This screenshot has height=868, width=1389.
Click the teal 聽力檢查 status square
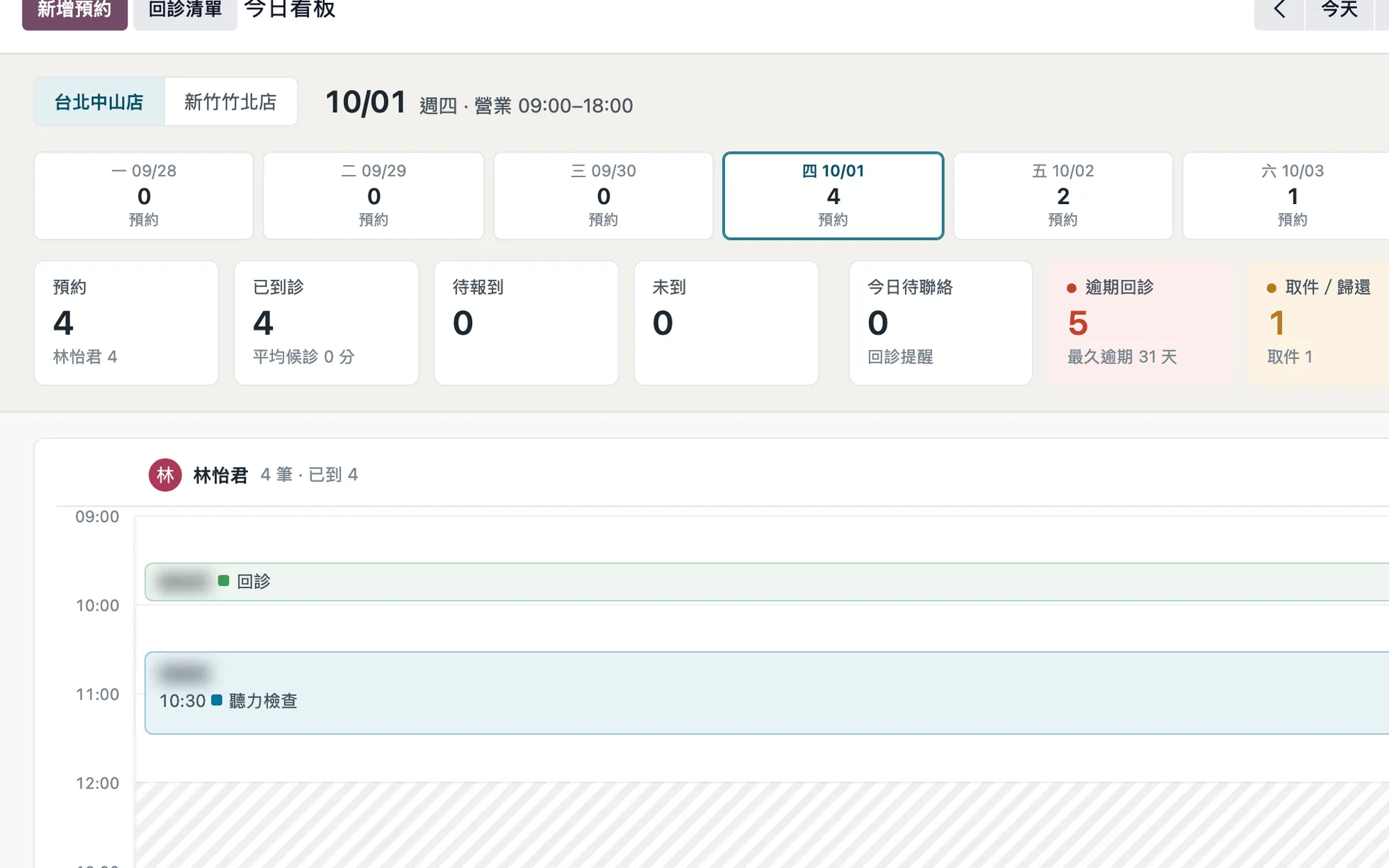[x=217, y=700]
